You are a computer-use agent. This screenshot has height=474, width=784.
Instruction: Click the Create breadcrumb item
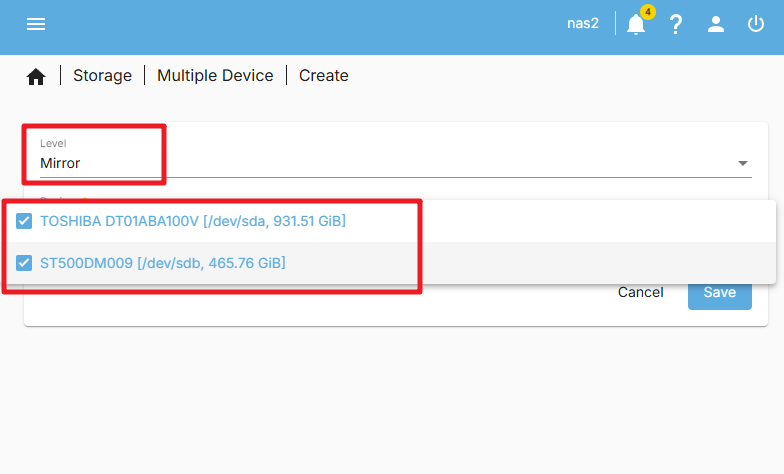tap(324, 76)
